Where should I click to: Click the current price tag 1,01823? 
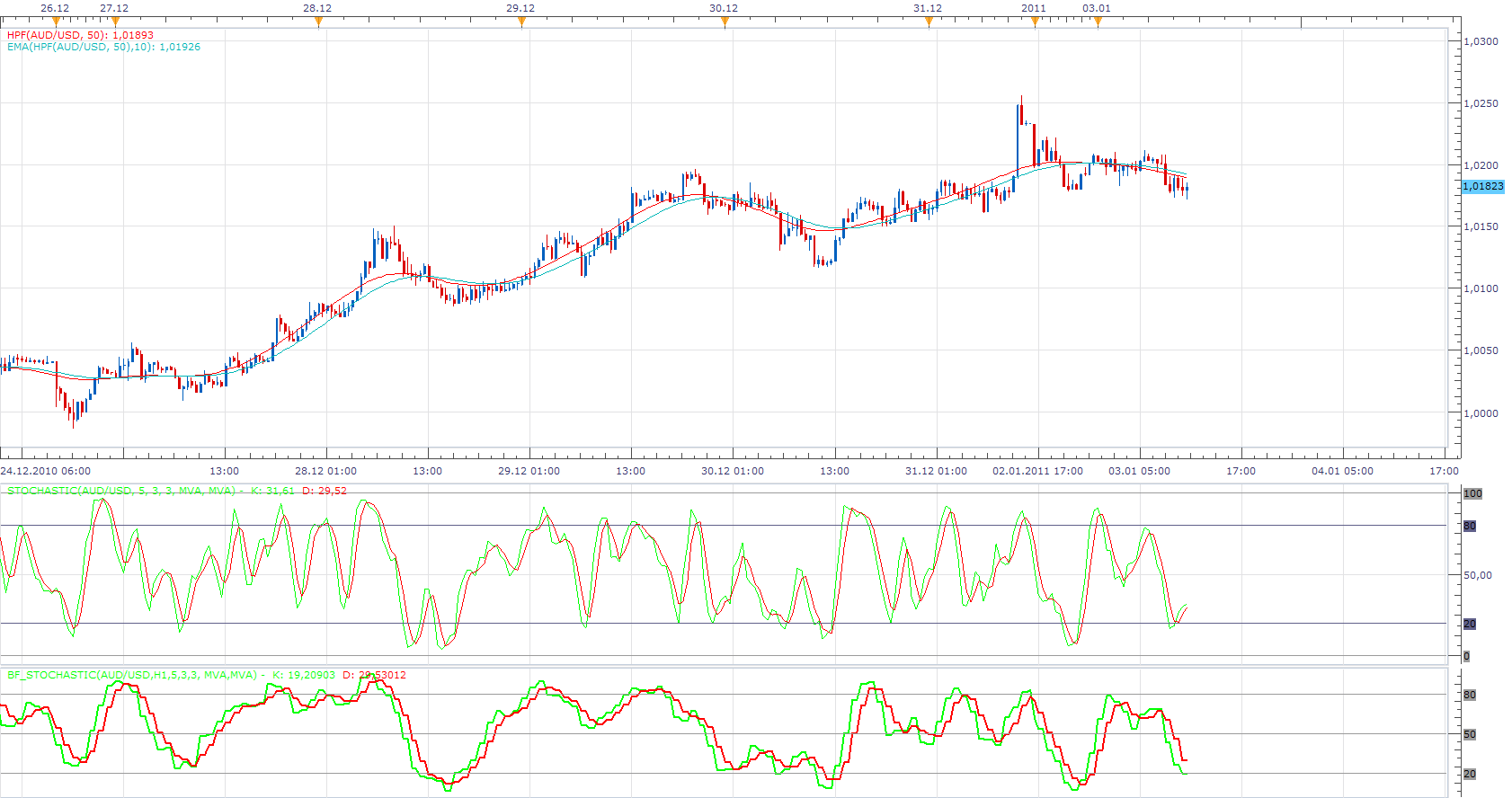[x=1482, y=186]
